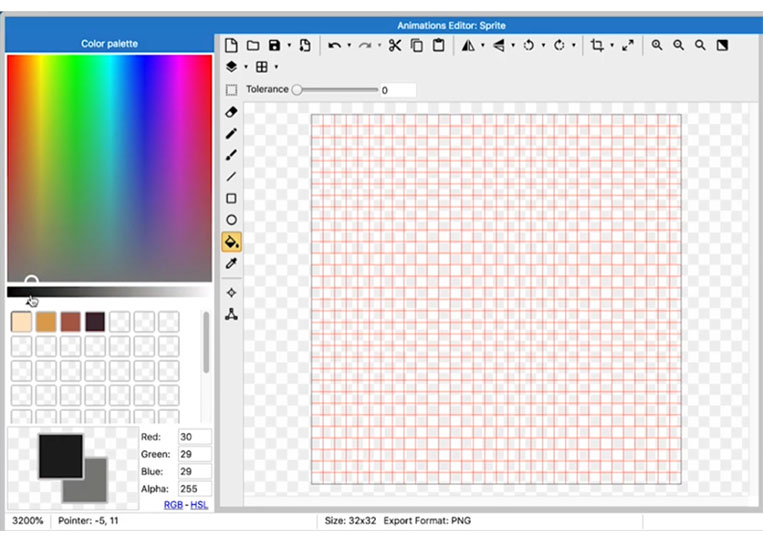Select the reddish-brown palette swatch
The height and width of the screenshot is (541, 763).
71,322
